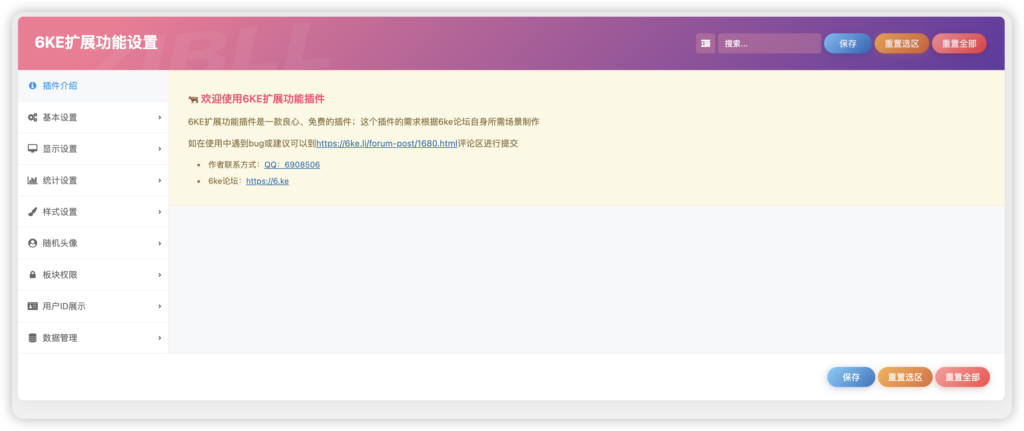Open the QQ: 6908506 contact link
1024x431 pixels.
point(292,164)
